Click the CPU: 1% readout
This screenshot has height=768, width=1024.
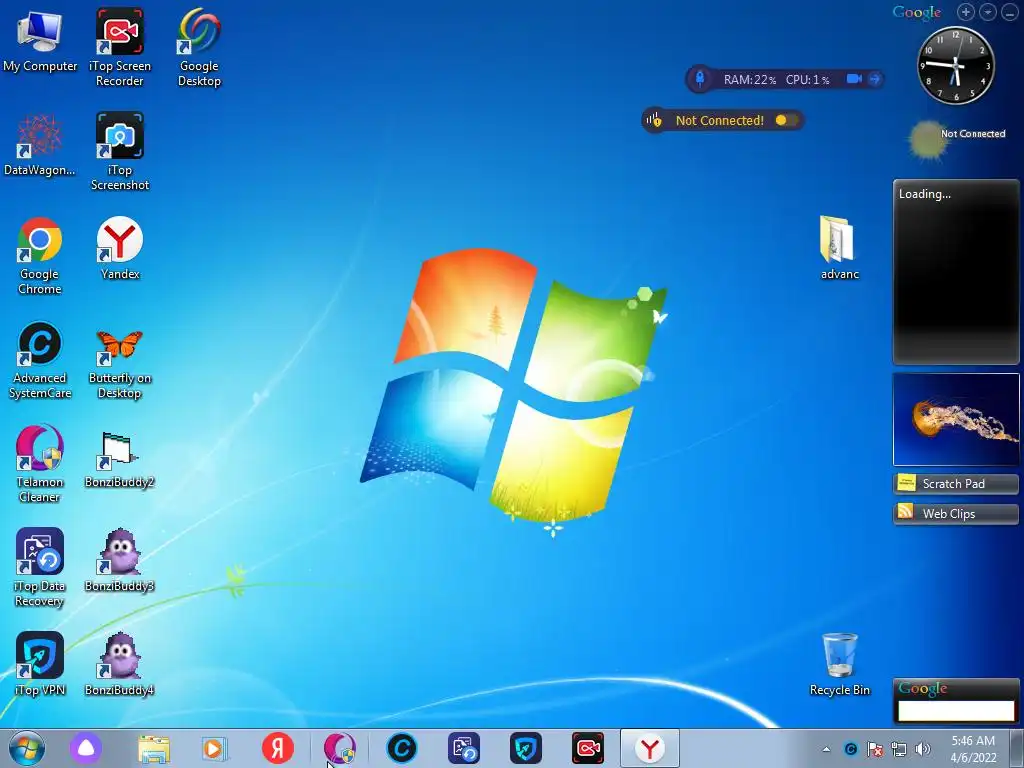click(x=807, y=80)
